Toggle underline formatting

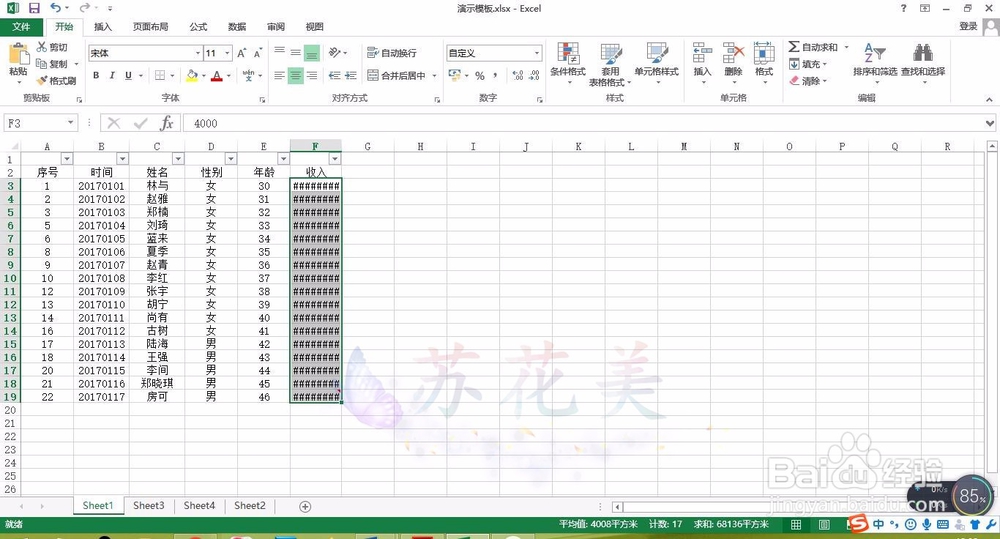click(x=128, y=75)
